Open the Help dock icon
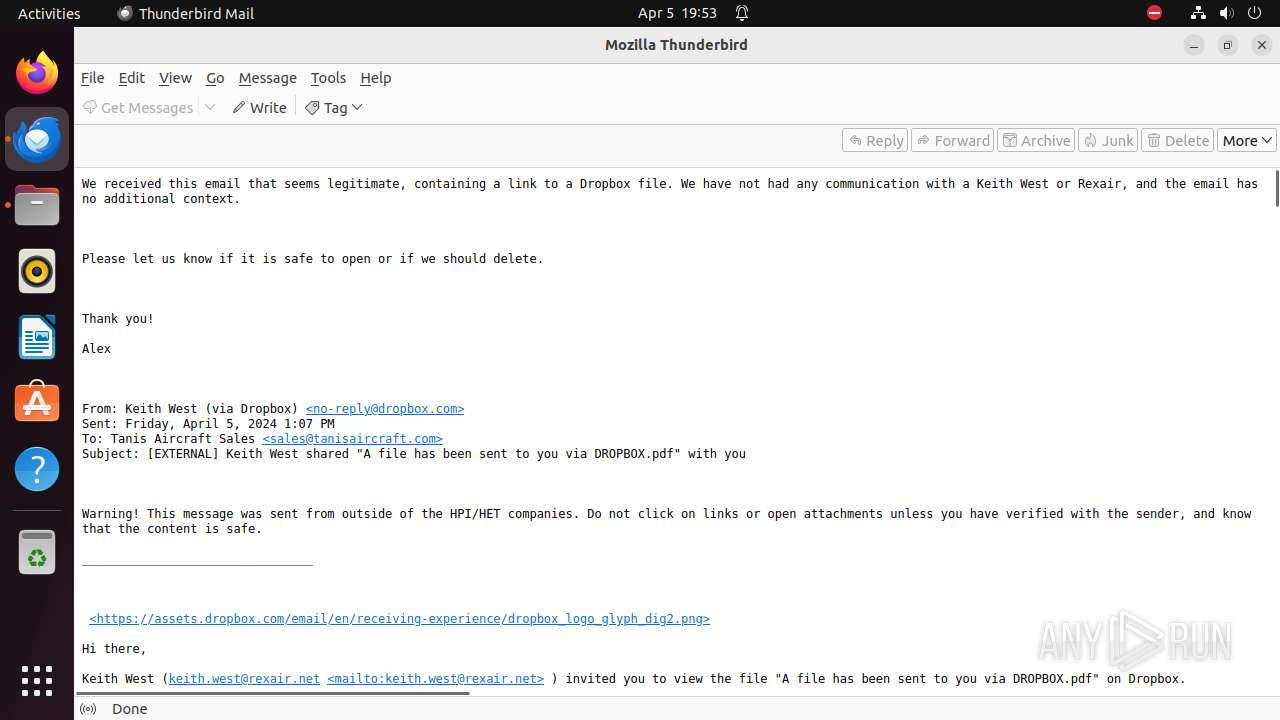 (37, 468)
